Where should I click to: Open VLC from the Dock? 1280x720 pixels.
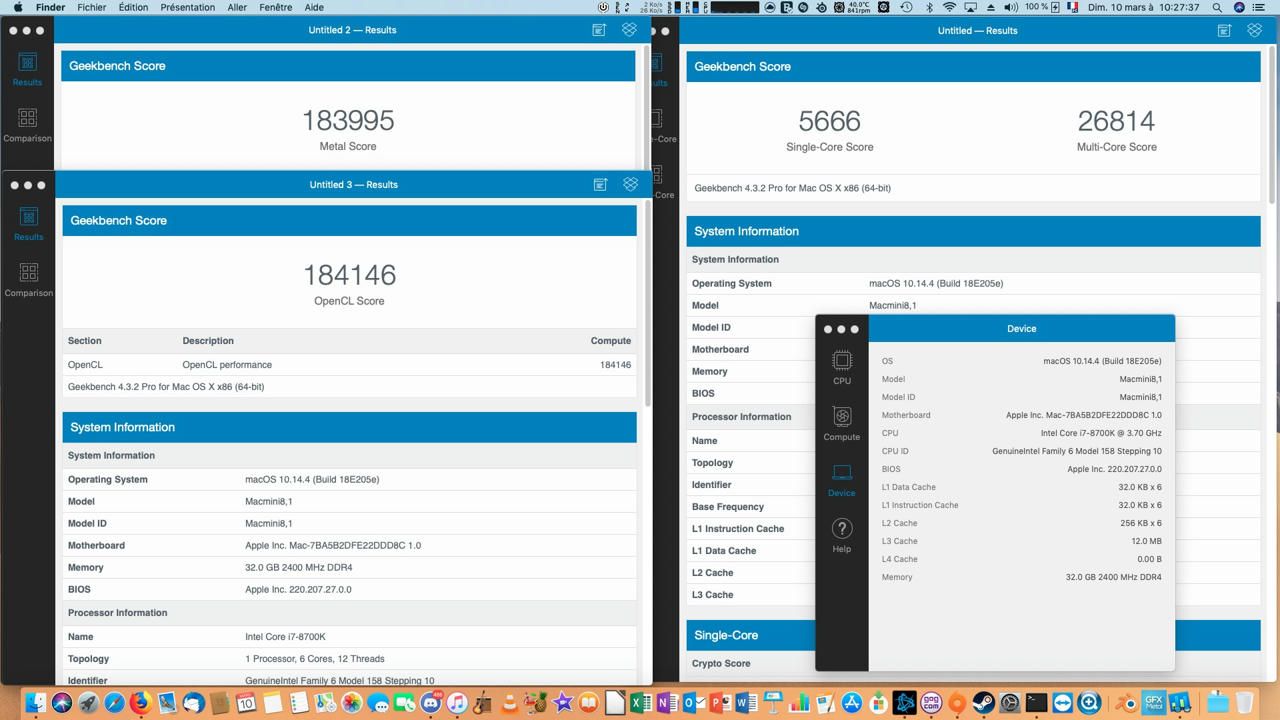click(509, 703)
